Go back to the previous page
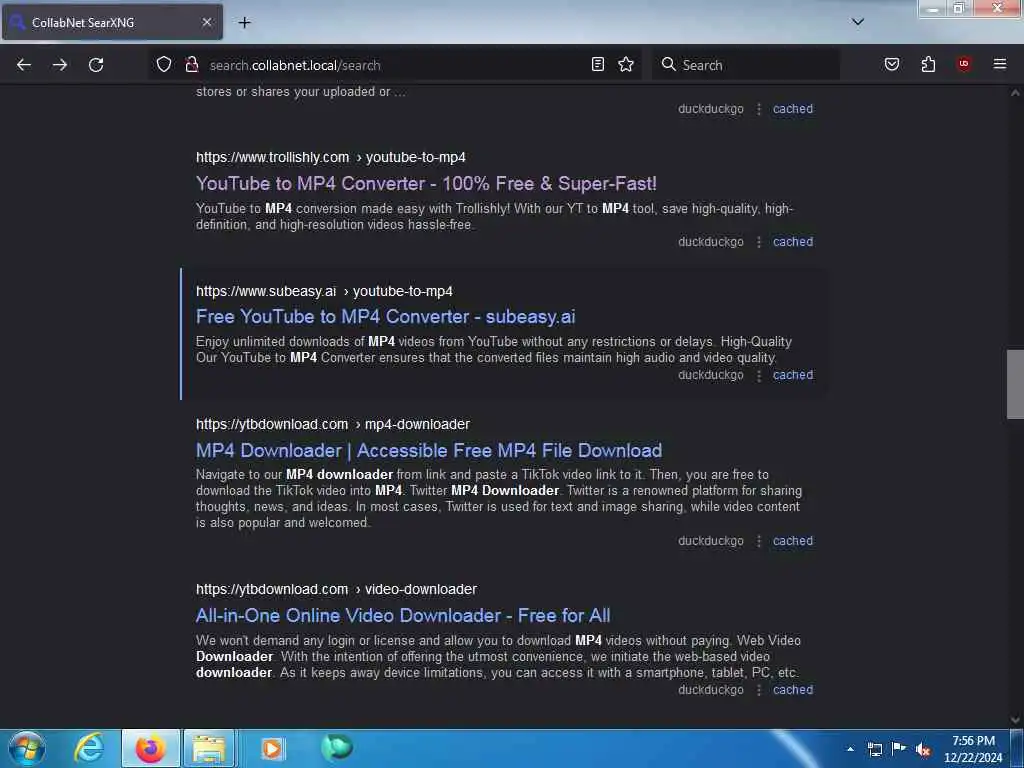1024x768 pixels. click(x=24, y=65)
